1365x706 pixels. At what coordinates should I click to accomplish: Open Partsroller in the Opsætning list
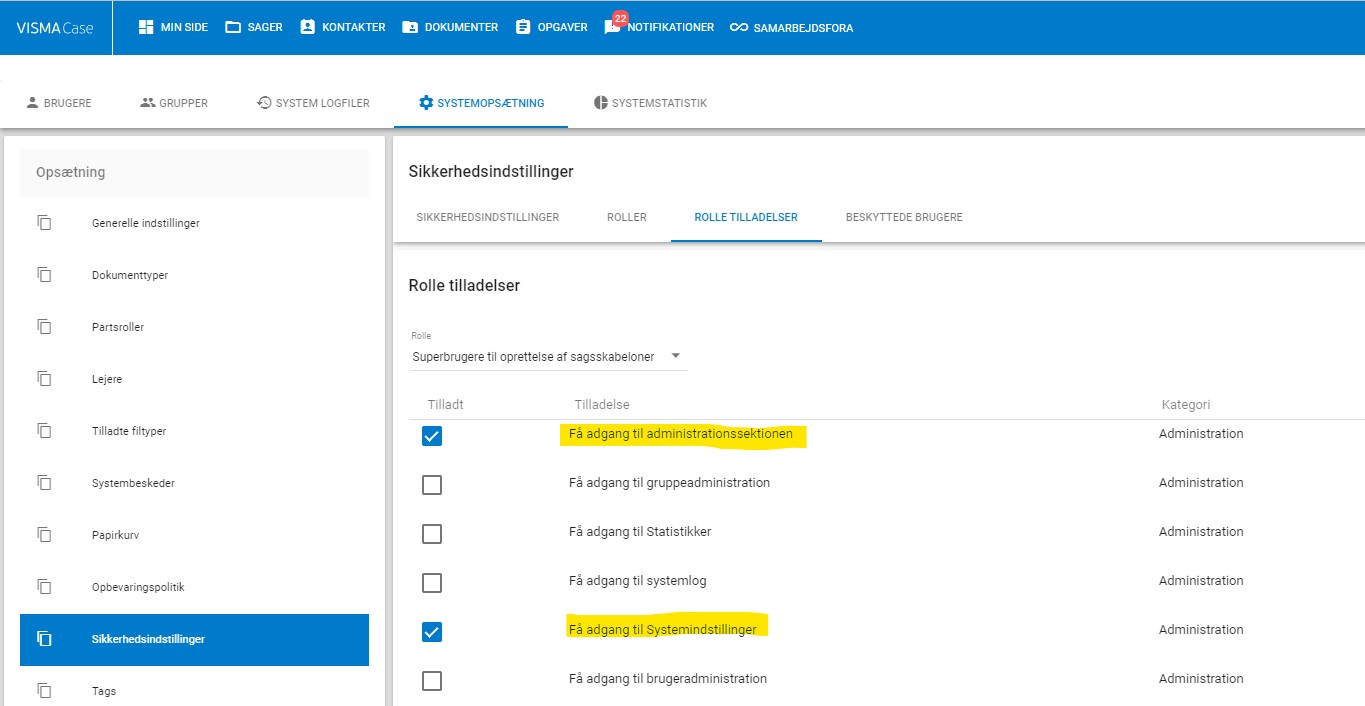coord(194,327)
